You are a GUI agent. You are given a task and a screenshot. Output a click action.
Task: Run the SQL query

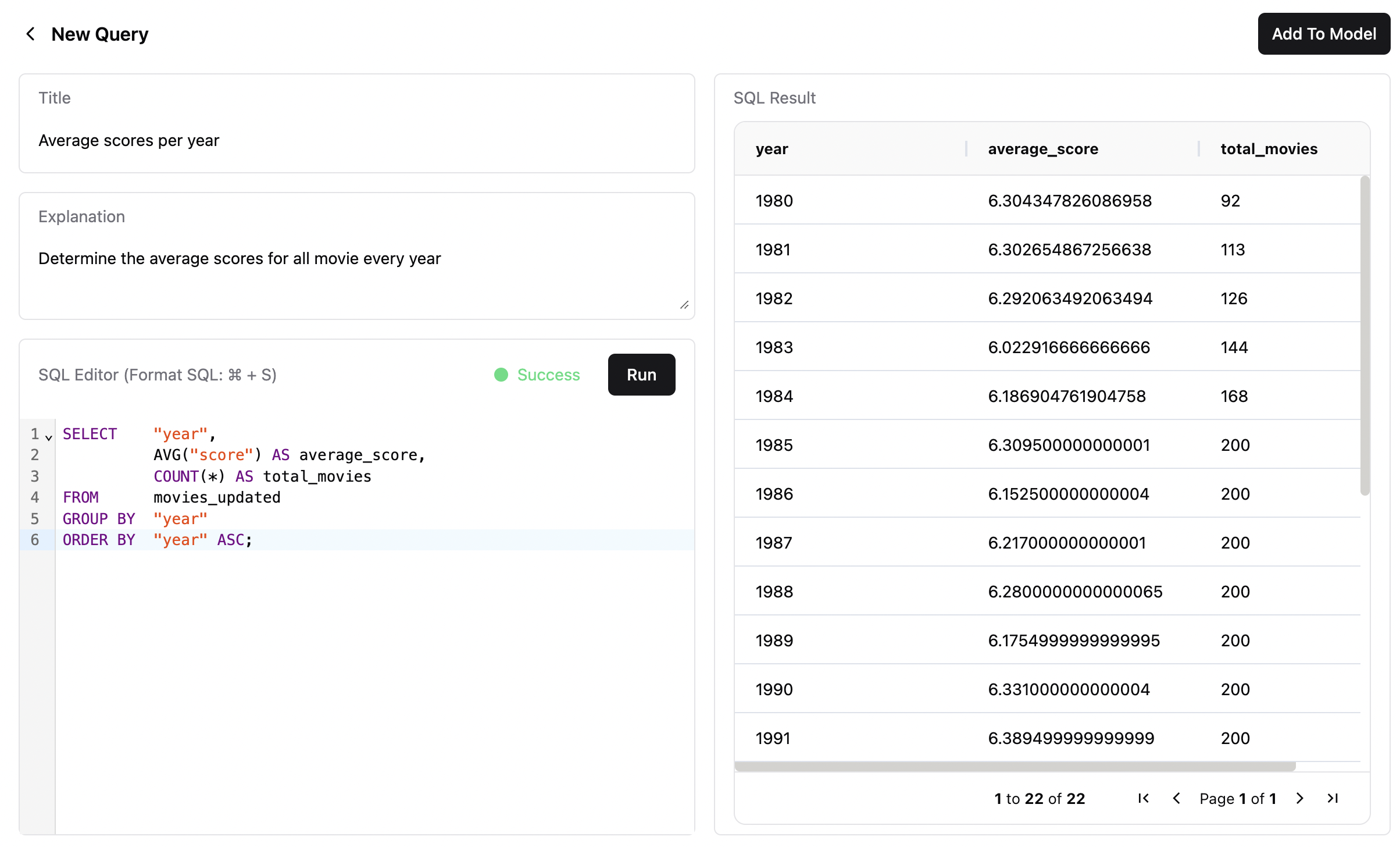click(641, 375)
